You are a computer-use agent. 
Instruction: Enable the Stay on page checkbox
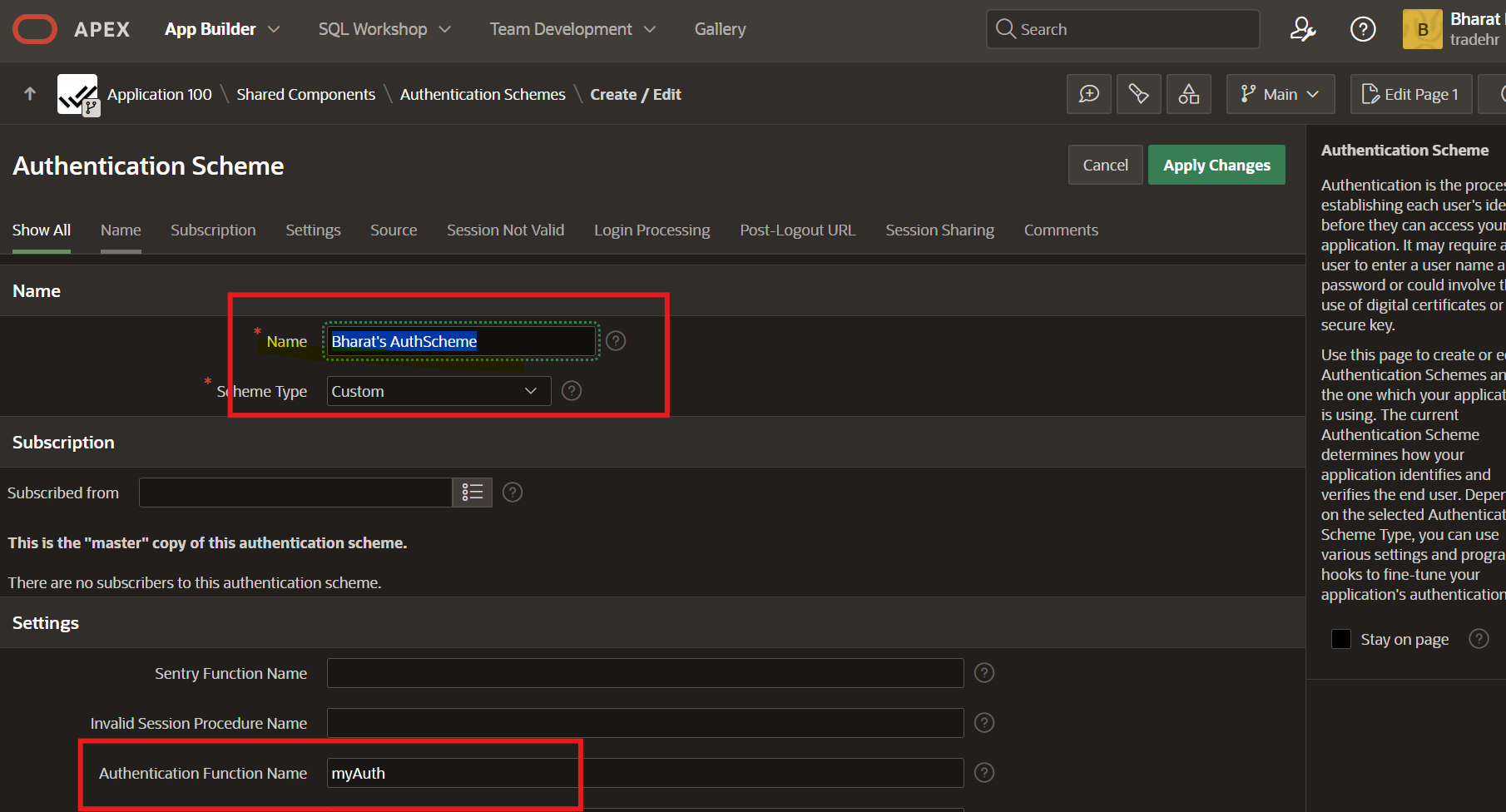1341,639
